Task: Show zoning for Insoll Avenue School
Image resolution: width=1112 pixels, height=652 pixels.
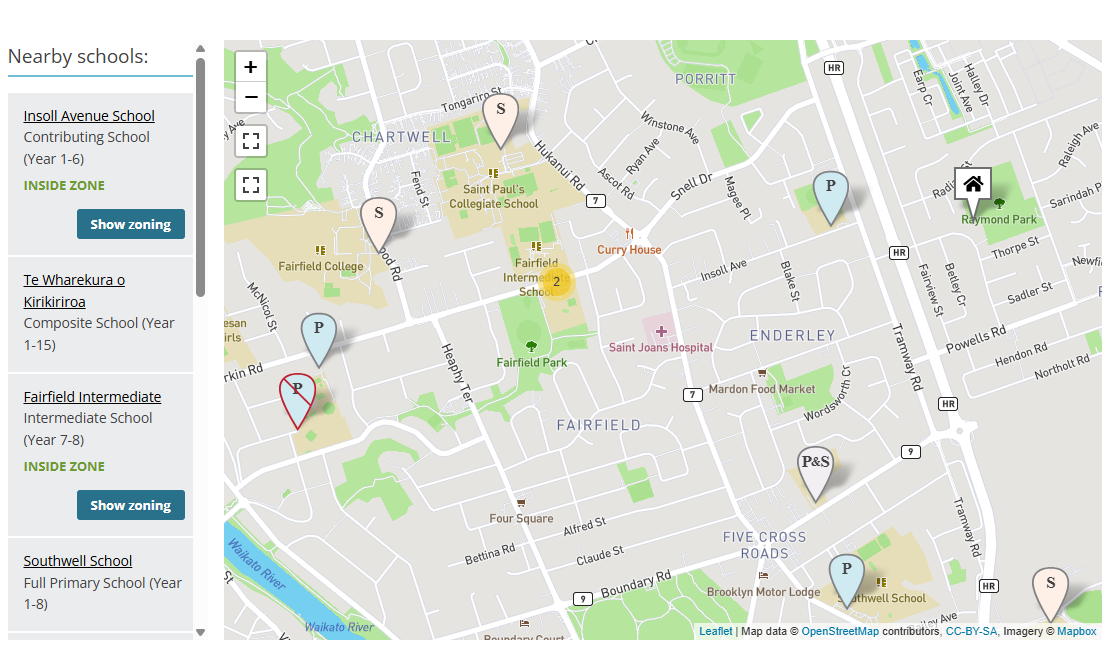Action: tap(130, 224)
